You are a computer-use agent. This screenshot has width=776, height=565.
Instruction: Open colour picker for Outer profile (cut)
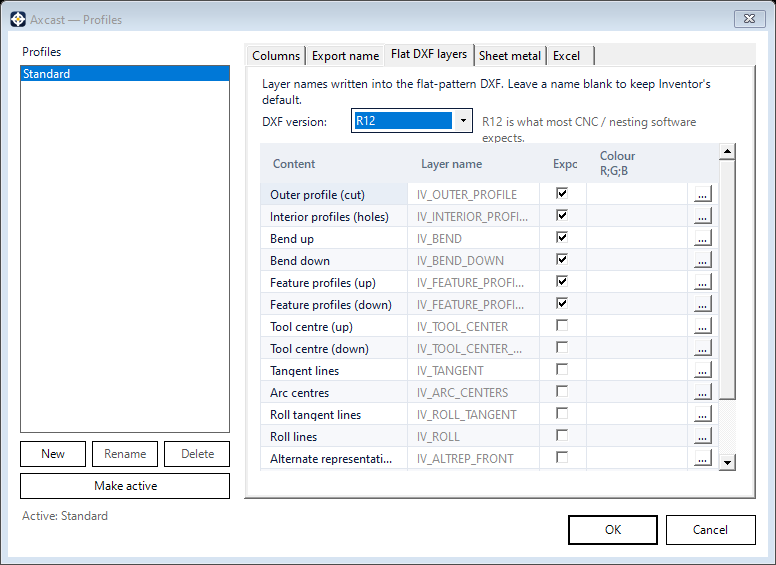pyautogui.click(x=702, y=194)
